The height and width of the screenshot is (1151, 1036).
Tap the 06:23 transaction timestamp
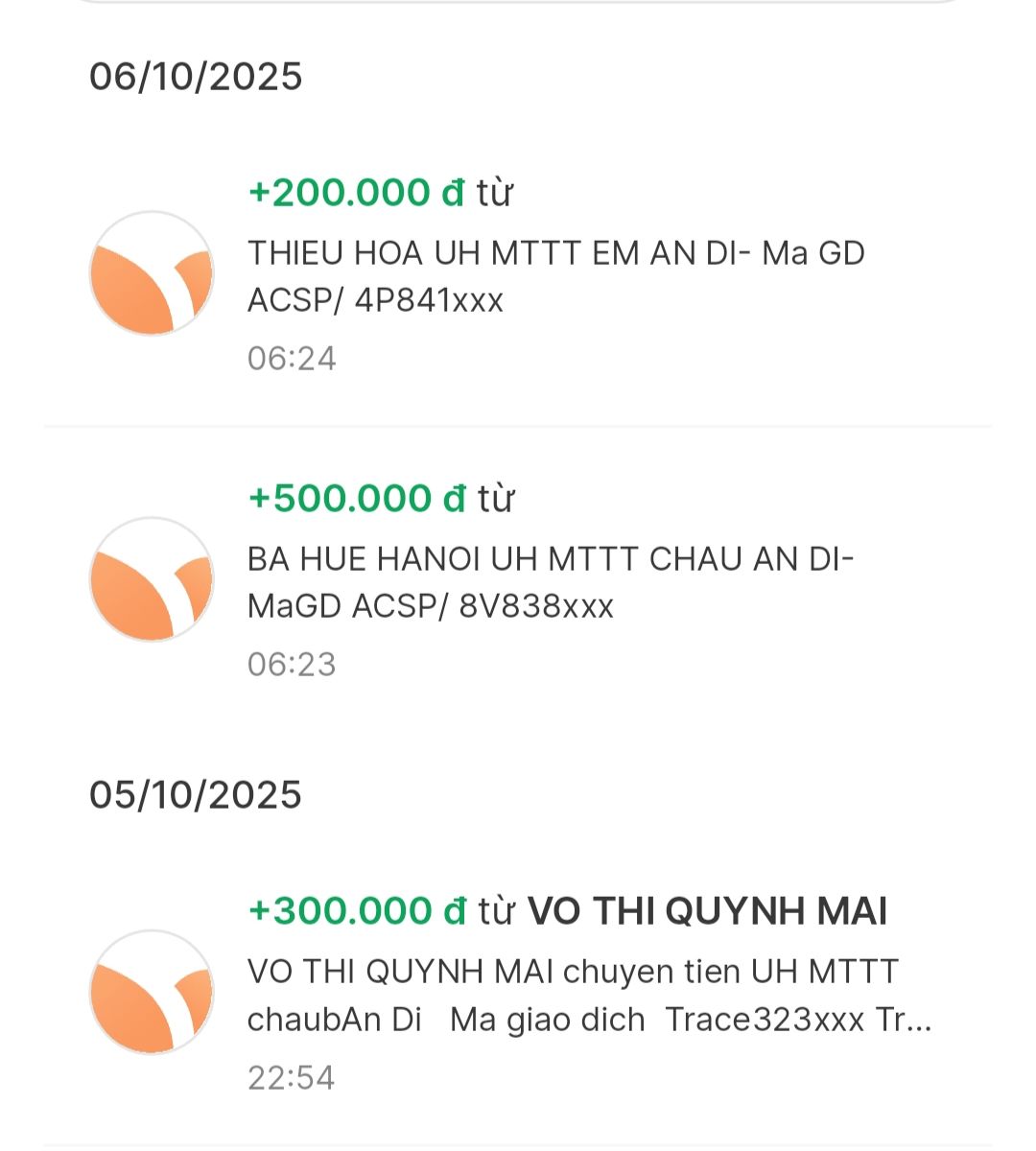pos(292,665)
